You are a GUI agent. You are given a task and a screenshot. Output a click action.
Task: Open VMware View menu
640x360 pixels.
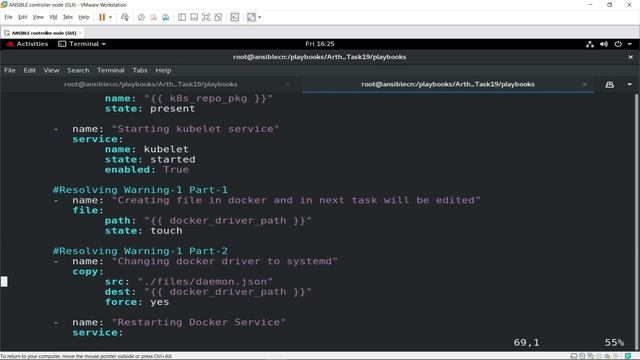tap(38, 17)
